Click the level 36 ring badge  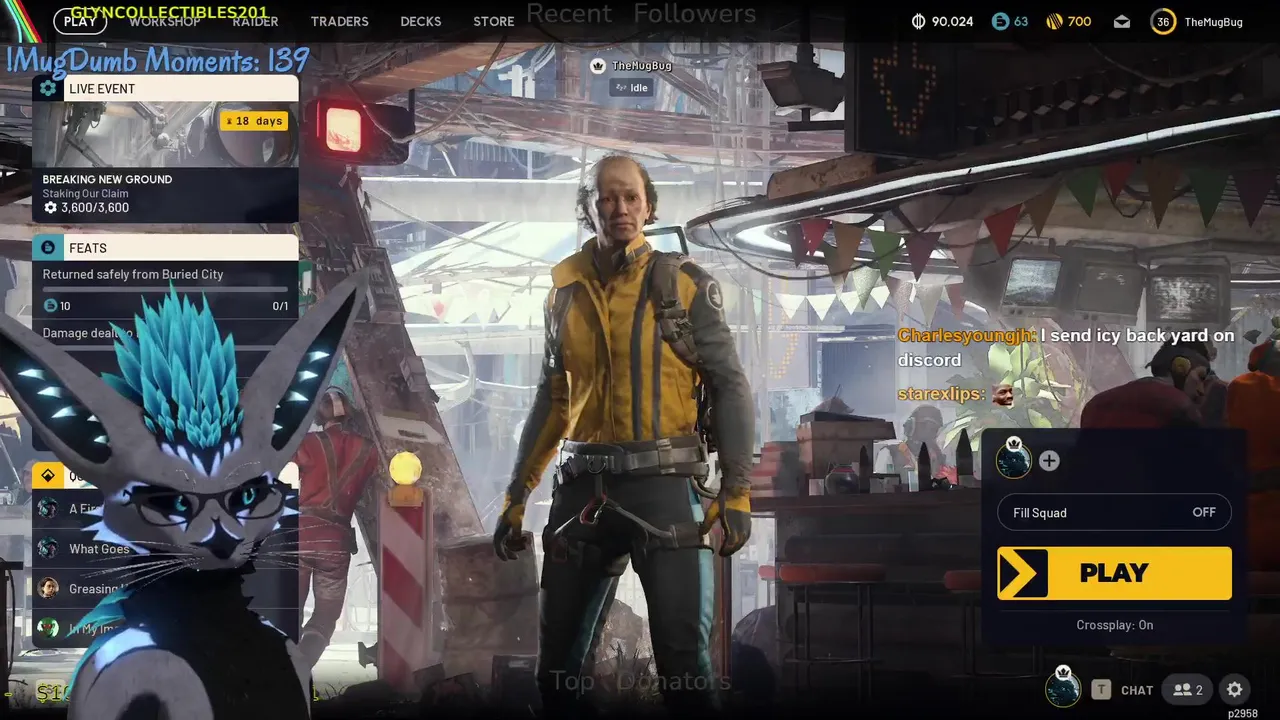click(1163, 21)
